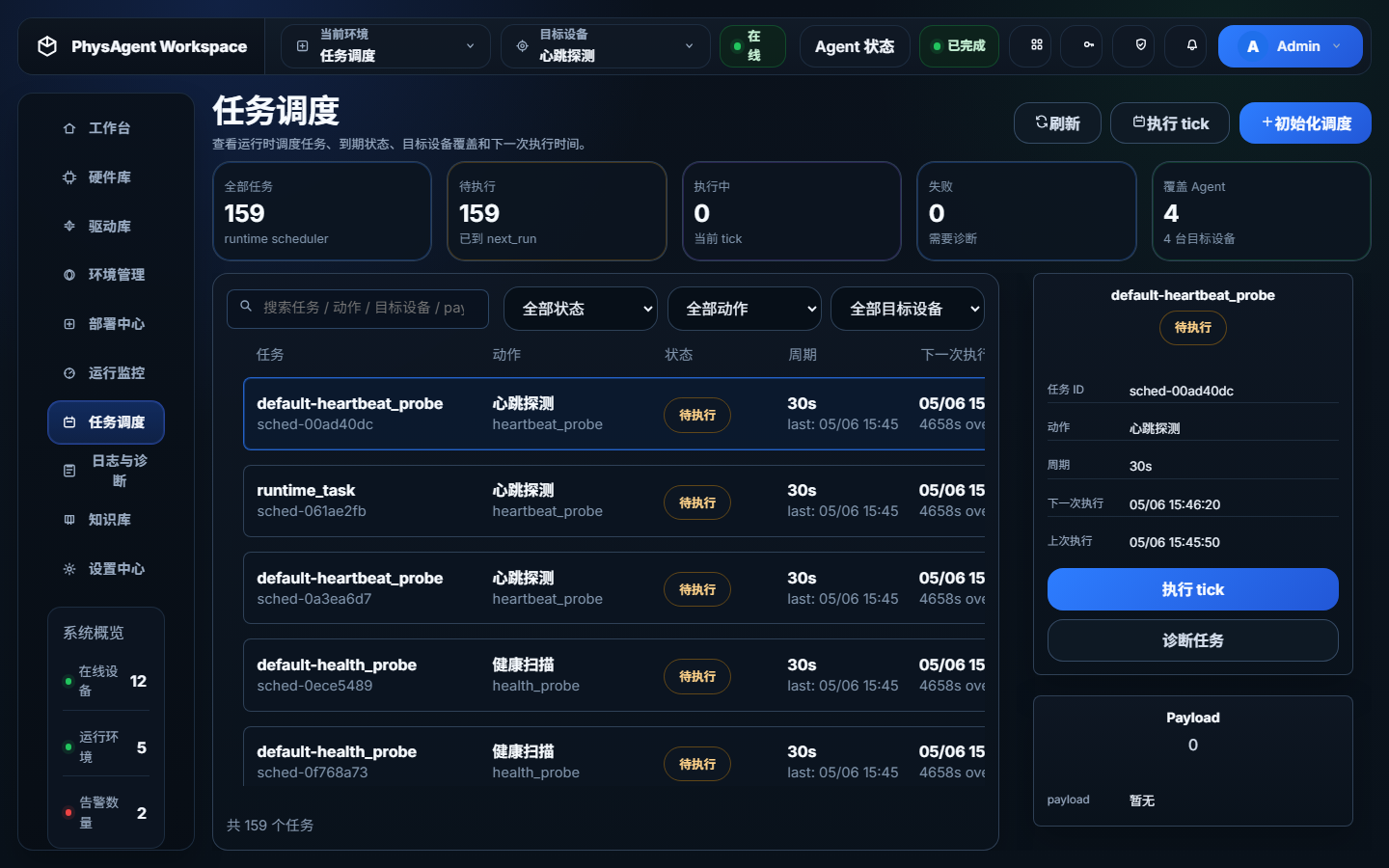Viewport: 1389px width, 868px height.
Task: Click the 待执行 159 stat card
Action: tap(557, 211)
